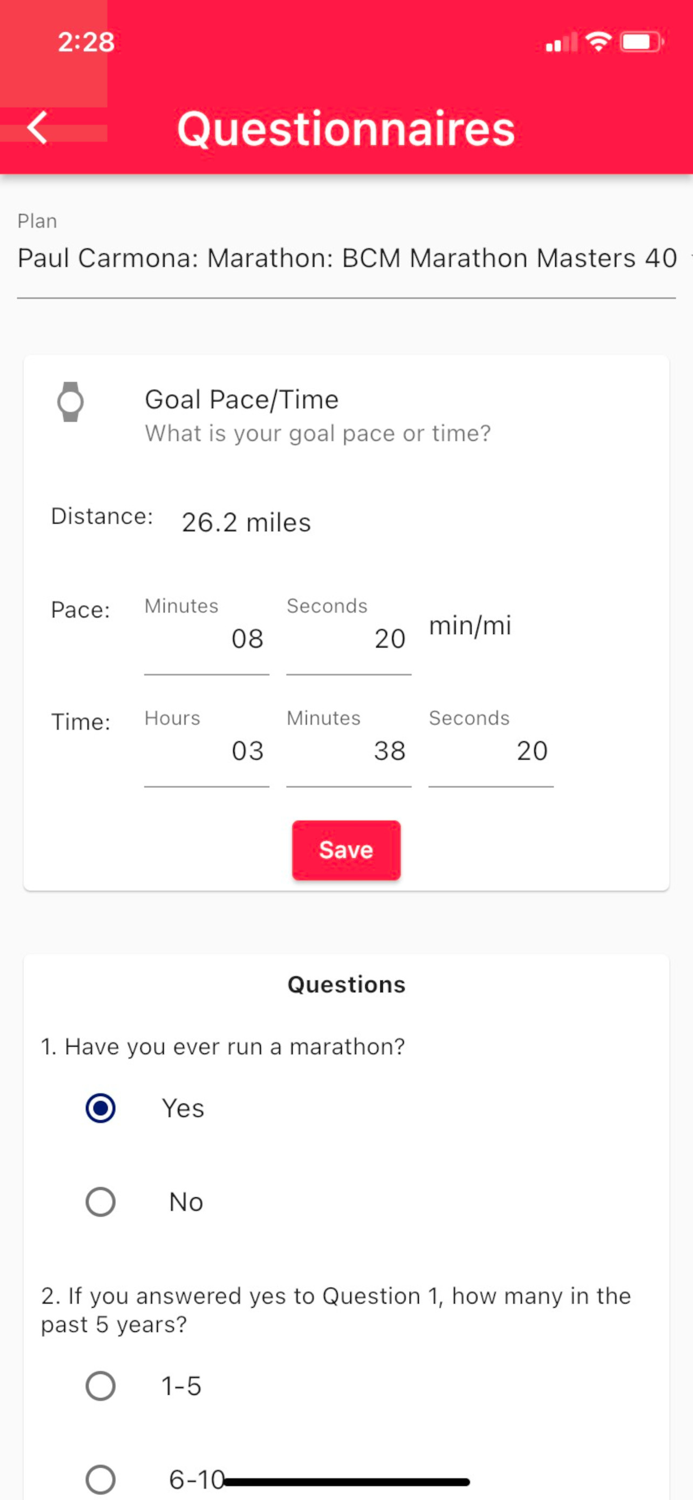Click the cellular signal strength icon

pos(558,43)
